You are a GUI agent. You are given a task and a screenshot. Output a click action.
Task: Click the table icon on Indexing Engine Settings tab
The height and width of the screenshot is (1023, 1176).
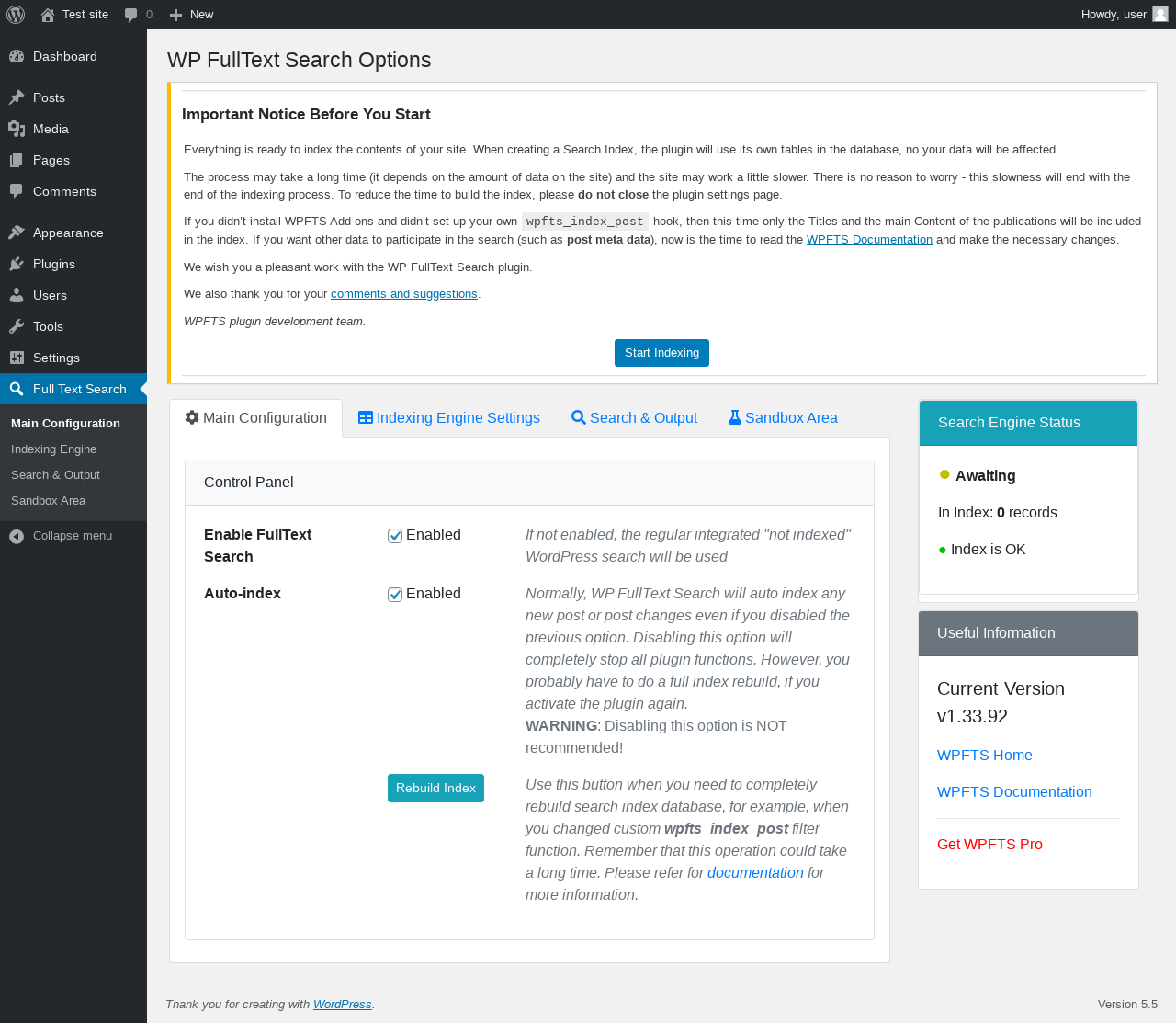[x=366, y=417]
